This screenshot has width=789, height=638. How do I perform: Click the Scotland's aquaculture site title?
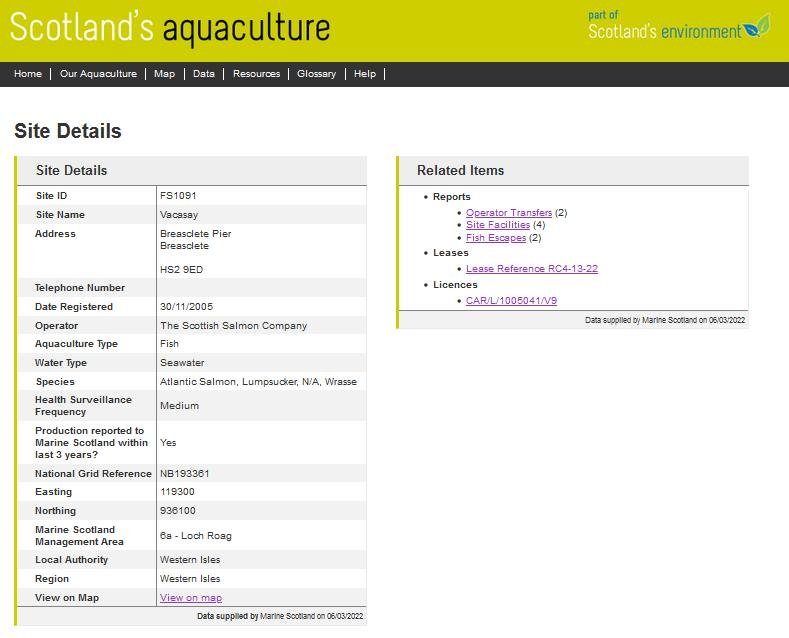tap(170, 28)
